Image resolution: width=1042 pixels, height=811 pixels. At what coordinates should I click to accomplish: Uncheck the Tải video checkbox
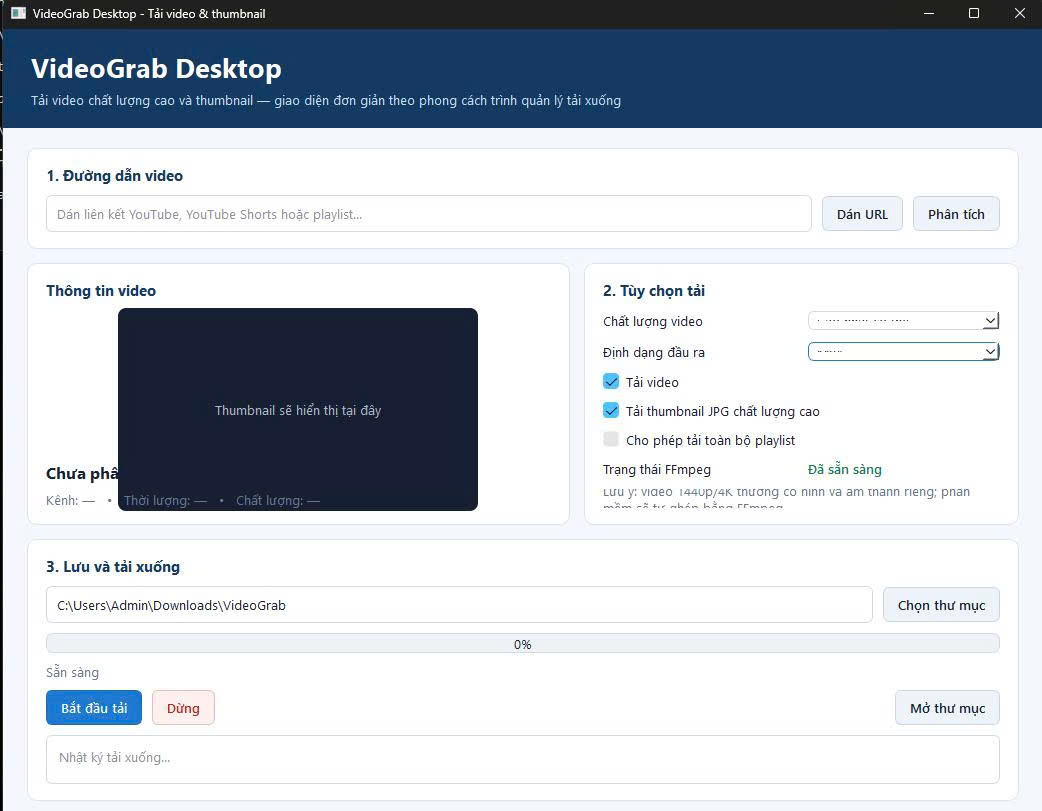pos(611,382)
